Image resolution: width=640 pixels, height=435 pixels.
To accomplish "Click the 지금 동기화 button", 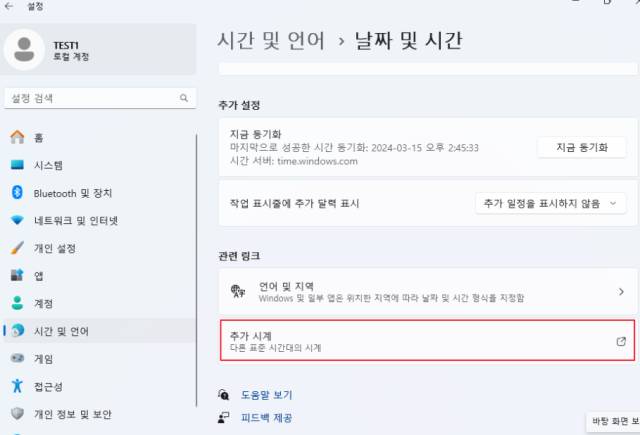I will point(582,147).
